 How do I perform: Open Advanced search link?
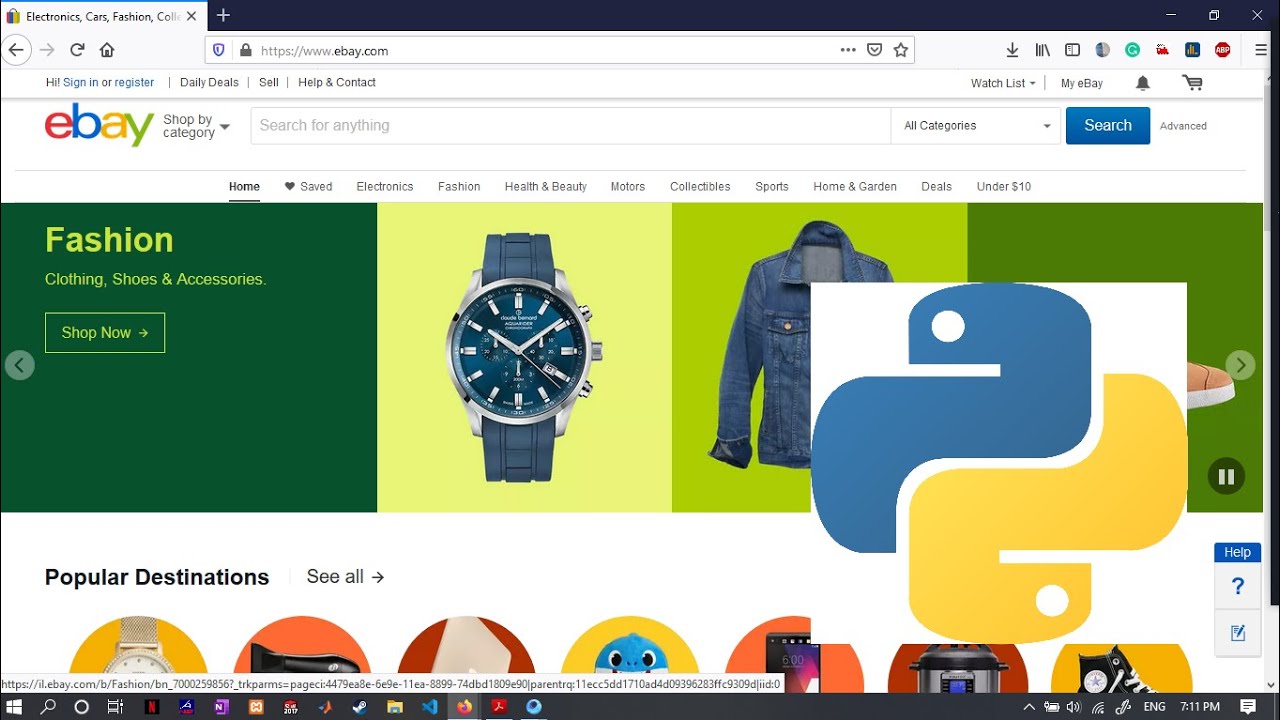[1183, 126]
